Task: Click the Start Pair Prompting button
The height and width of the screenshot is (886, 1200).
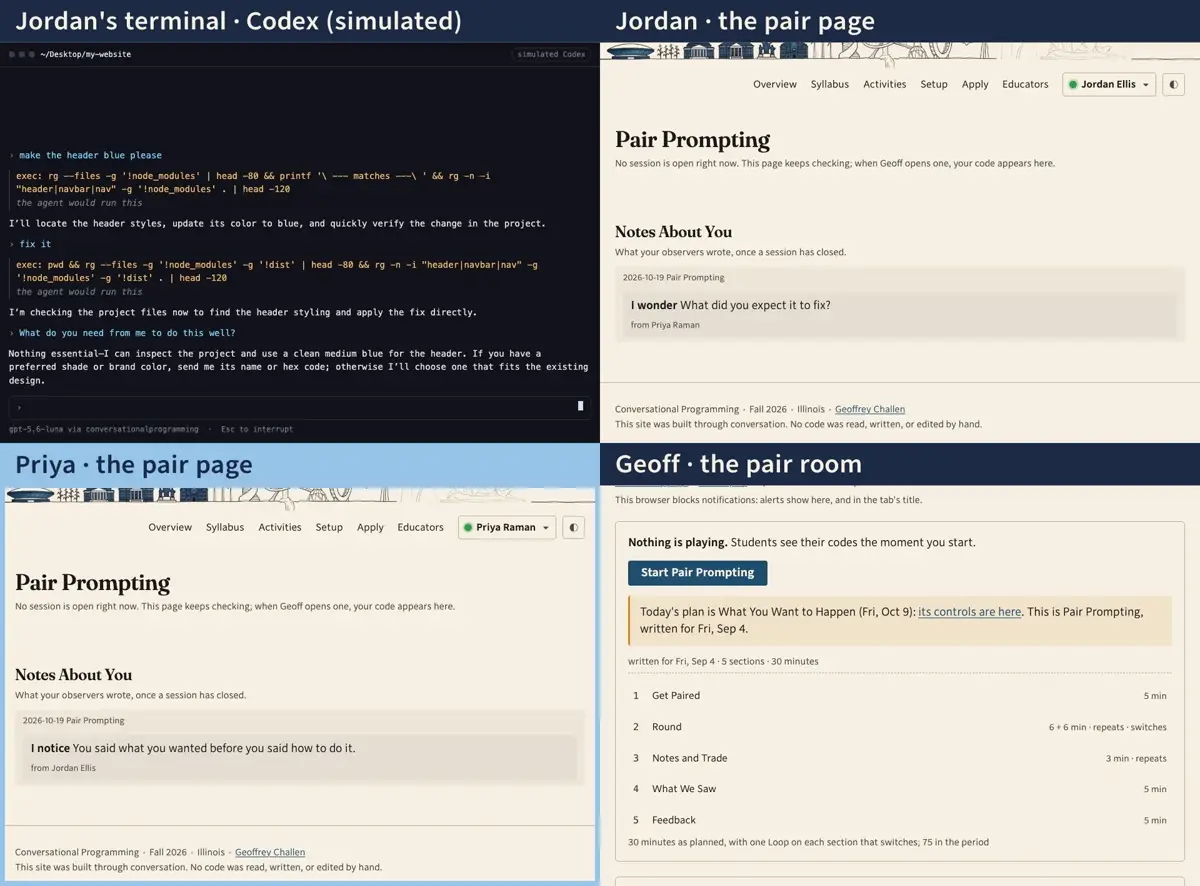Action: 698,573
